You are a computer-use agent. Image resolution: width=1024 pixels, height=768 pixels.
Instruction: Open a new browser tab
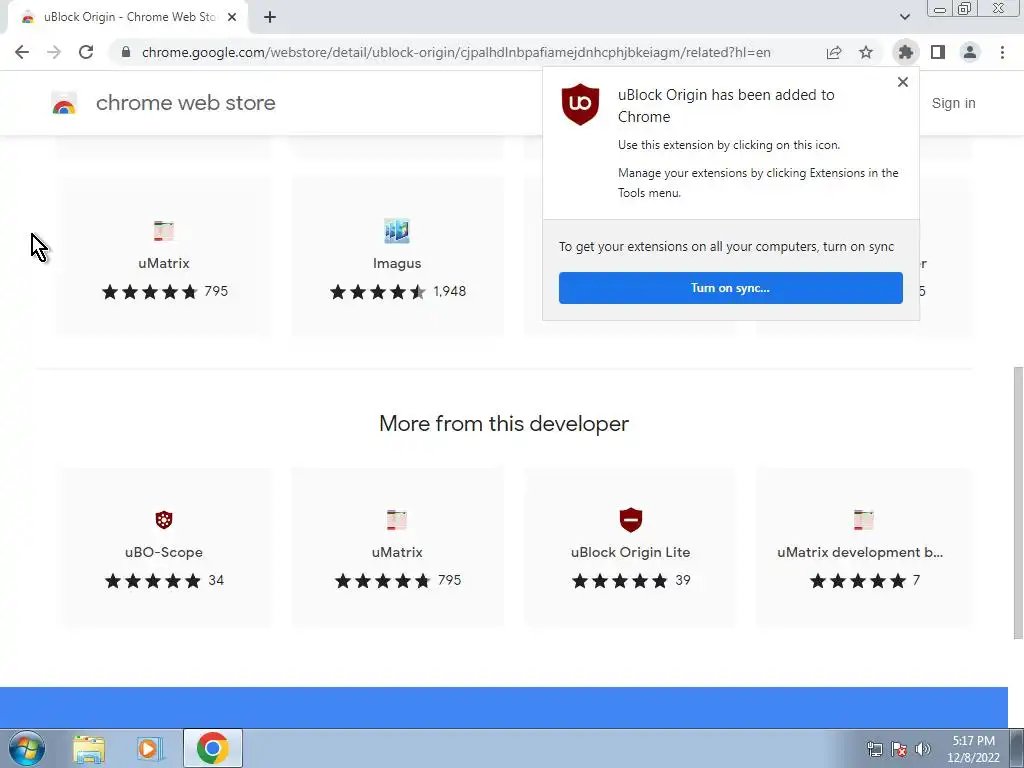point(270,18)
